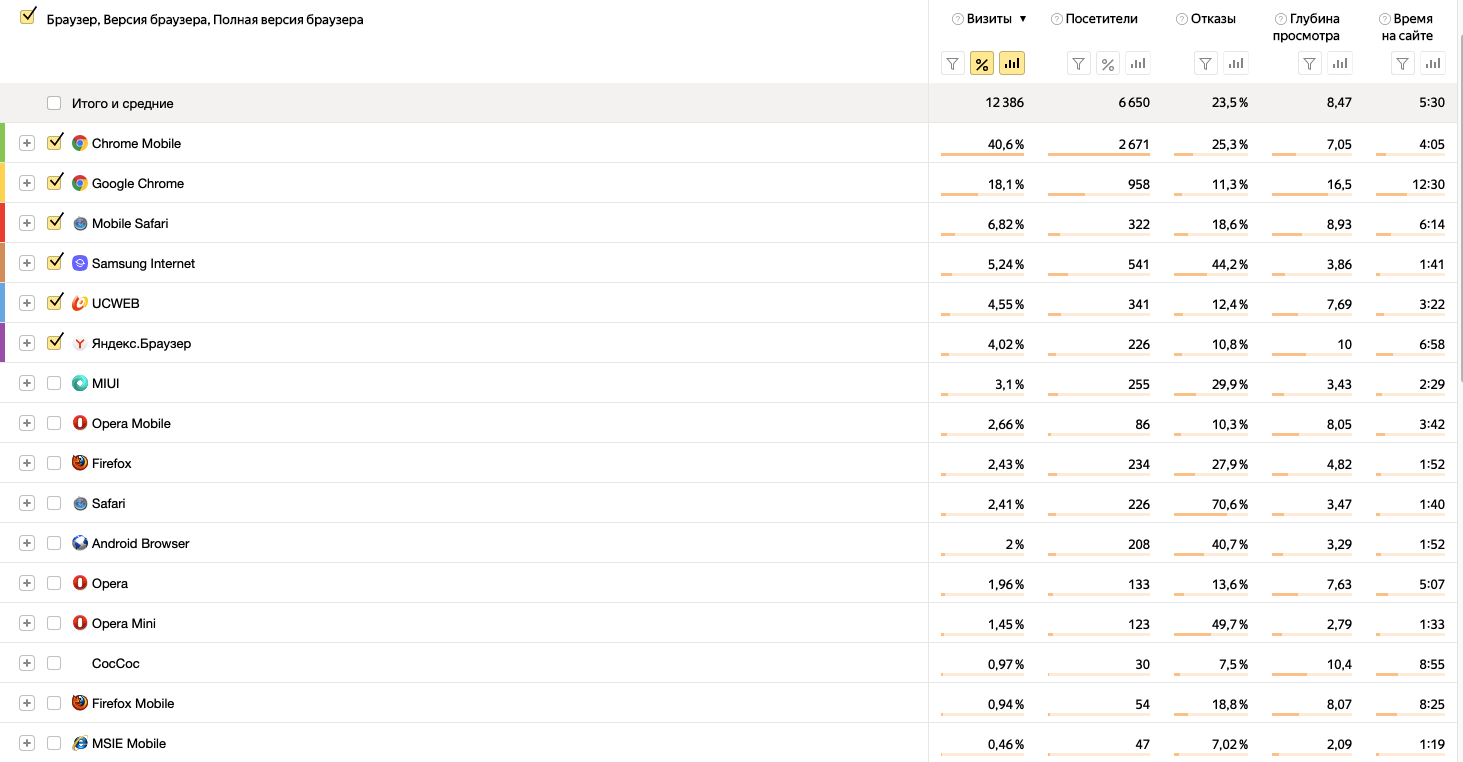Click the Samsung Internet browser name
Image resolution: width=1463 pixels, height=762 pixels.
[x=143, y=263]
